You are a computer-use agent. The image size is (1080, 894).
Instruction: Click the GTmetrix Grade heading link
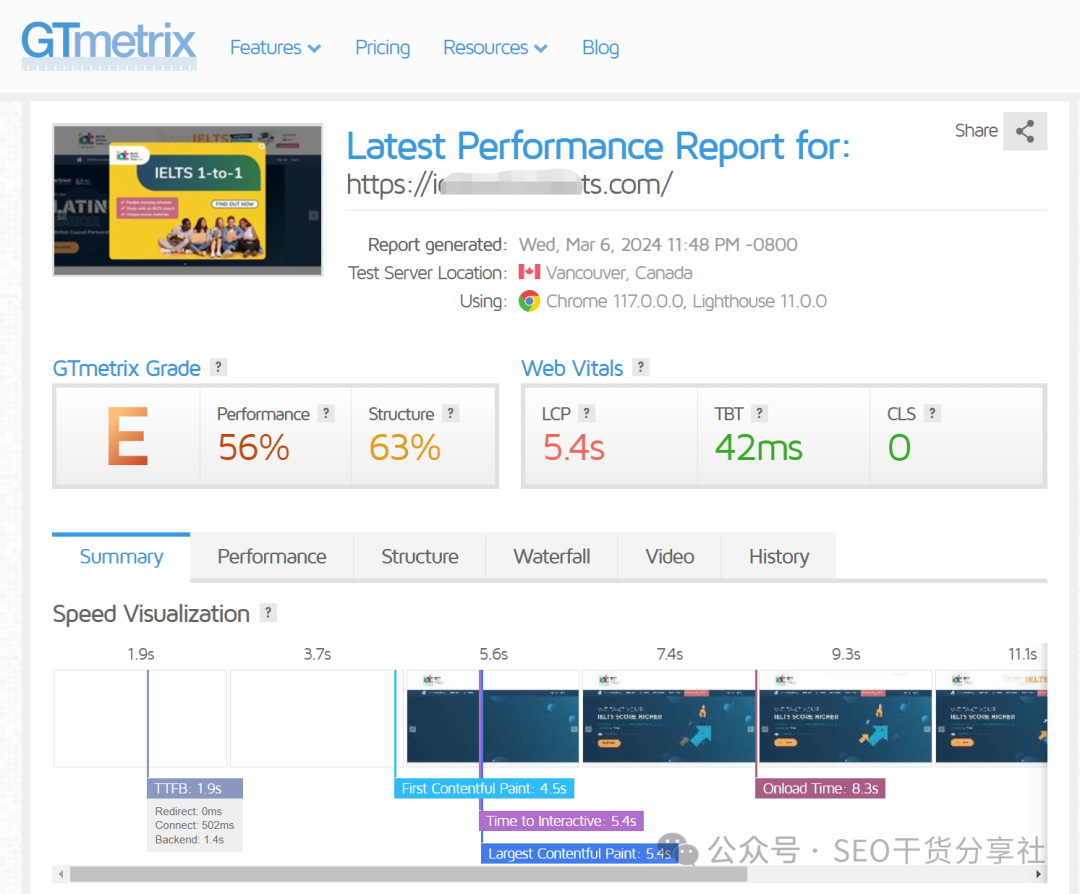coord(127,368)
